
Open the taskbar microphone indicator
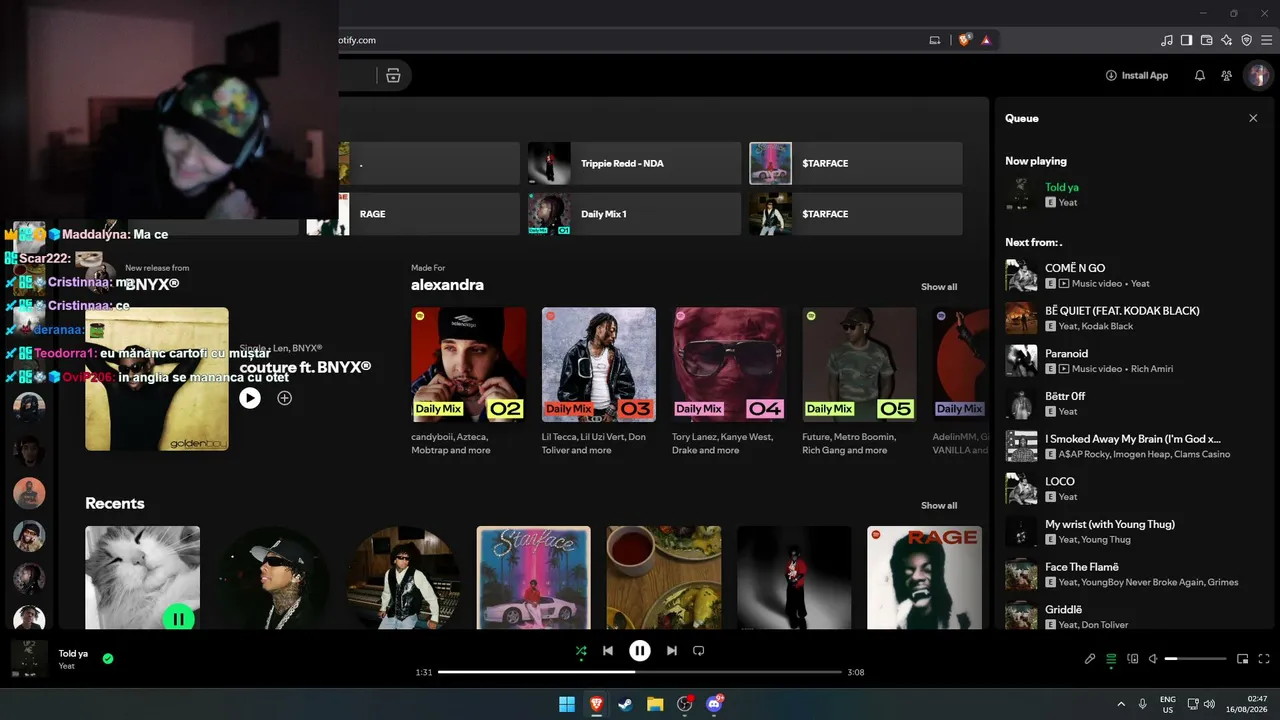click(1142, 704)
